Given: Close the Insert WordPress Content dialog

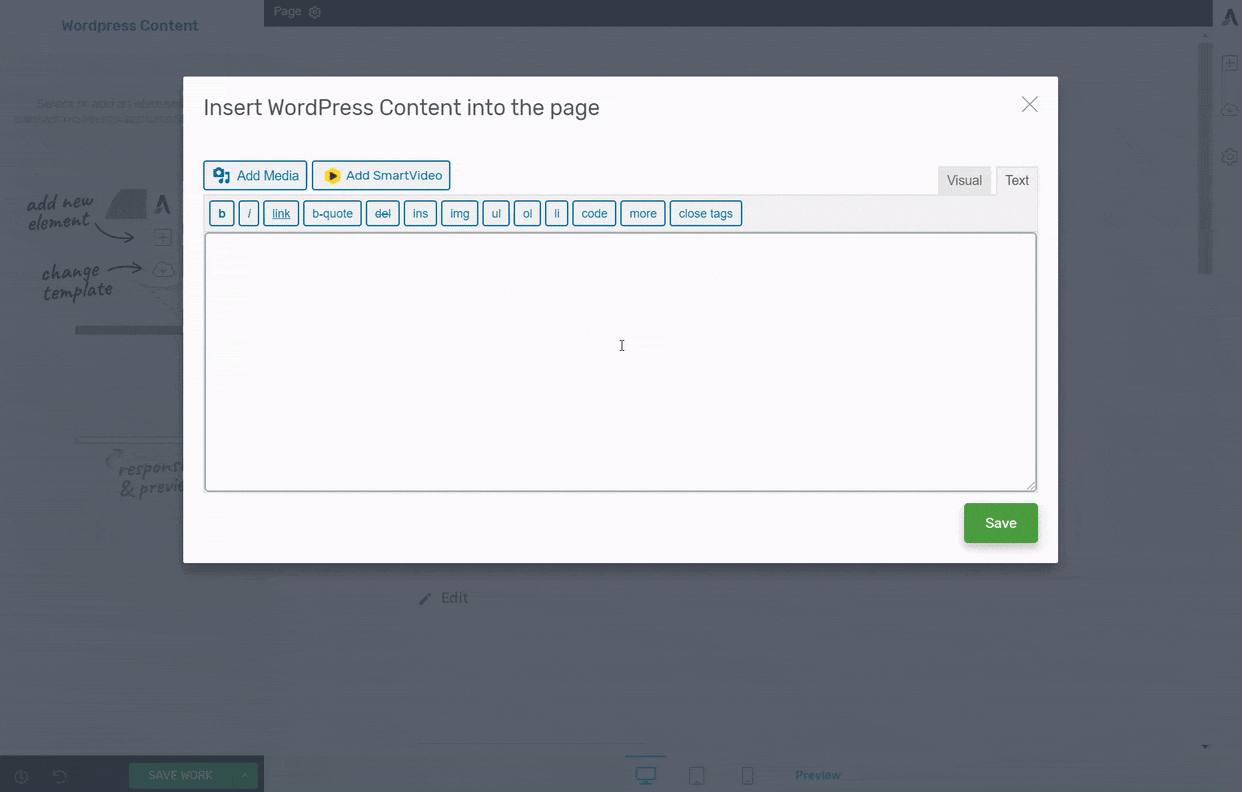Looking at the screenshot, I should (1030, 104).
